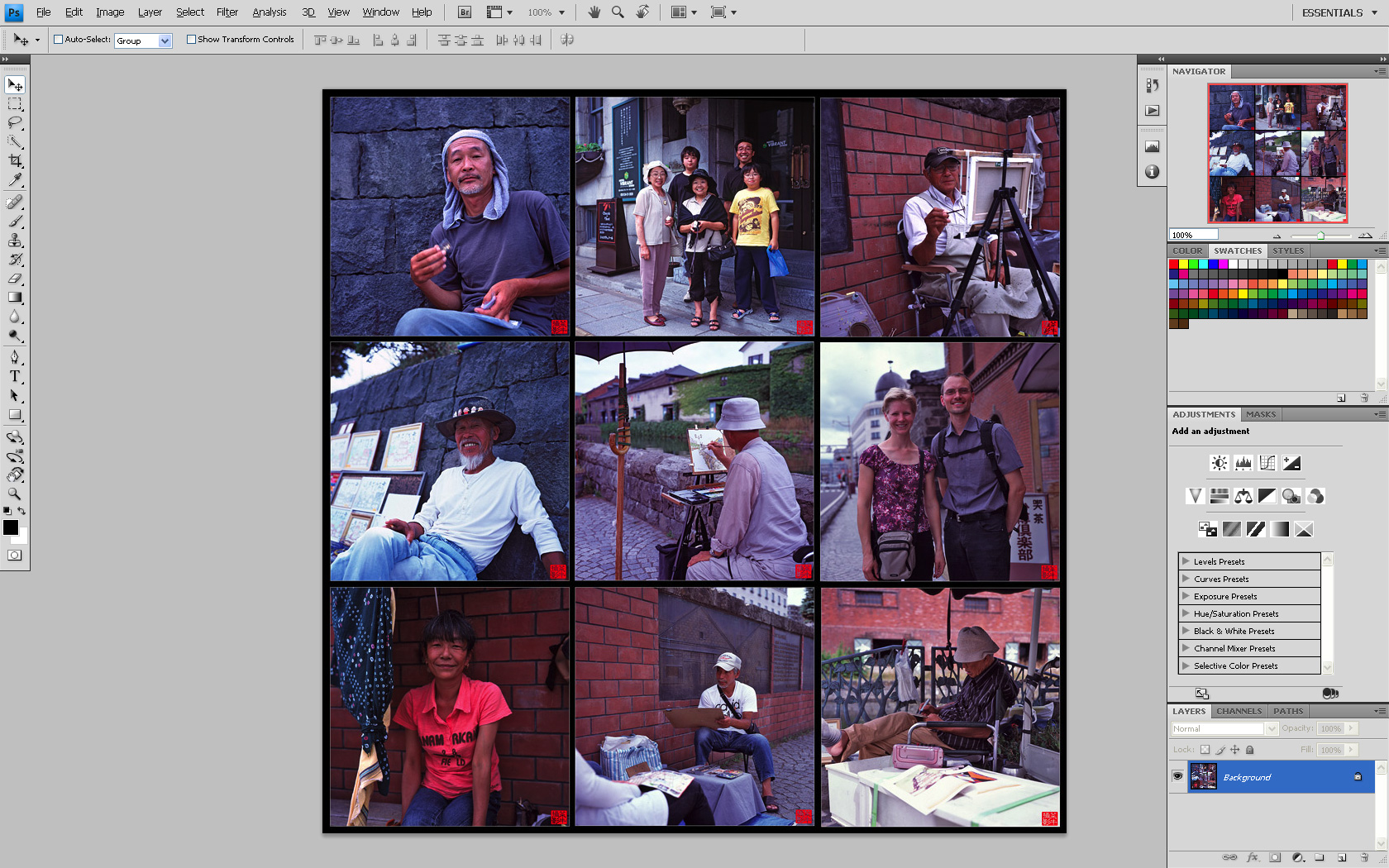Open the Histogram panel icon
Viewport: 1389px width, 868px height.
coord(1152,146)
